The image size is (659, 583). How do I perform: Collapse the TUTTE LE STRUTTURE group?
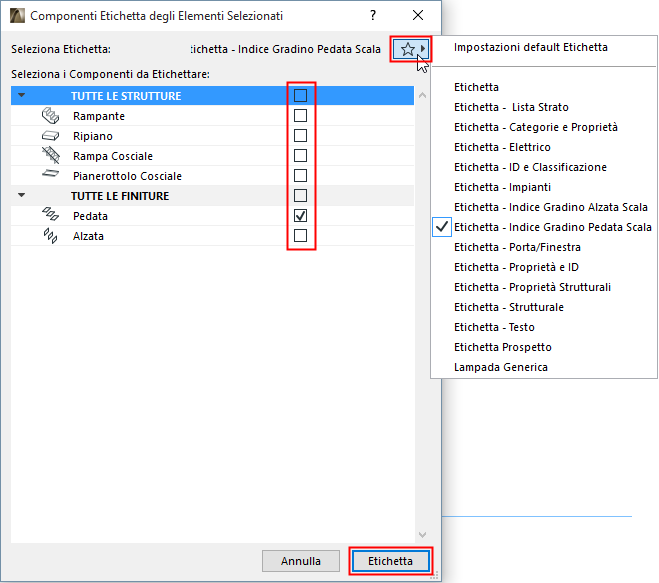coord(21,95)
